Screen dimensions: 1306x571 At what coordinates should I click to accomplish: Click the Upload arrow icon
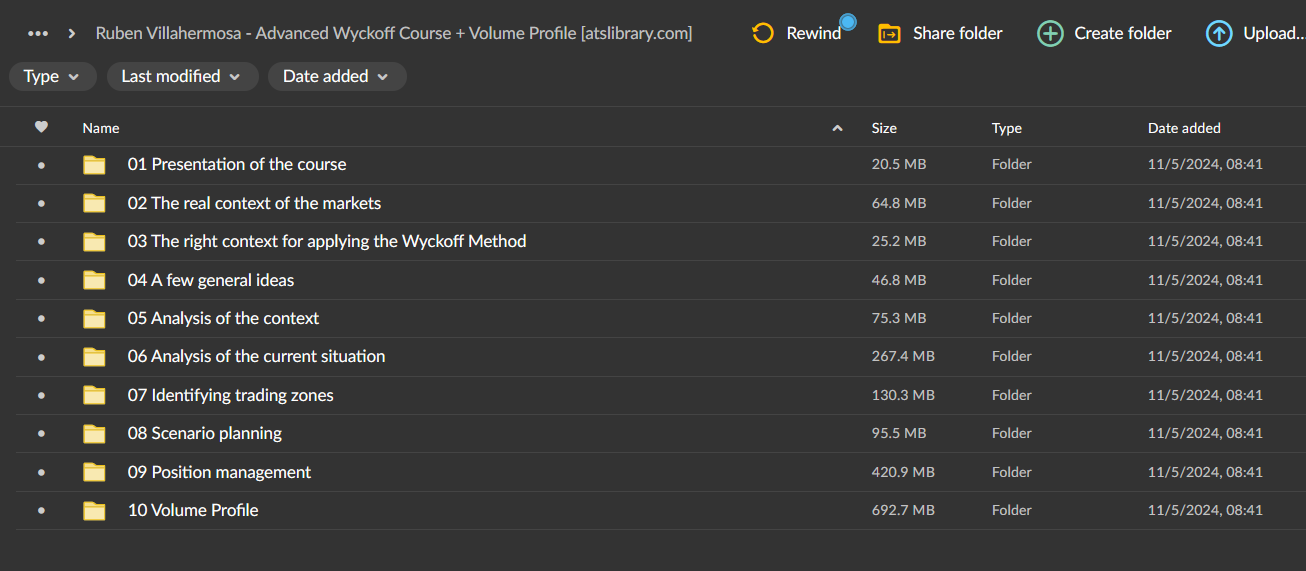(x=1219, y=34)
